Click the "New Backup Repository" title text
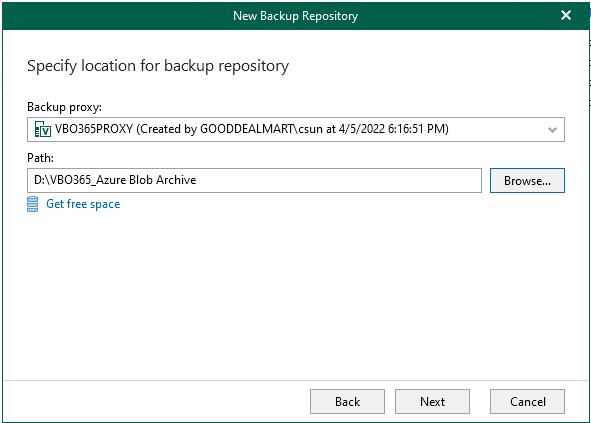The width and height of the screenshot is (591, 423). (x=296, y=16)
